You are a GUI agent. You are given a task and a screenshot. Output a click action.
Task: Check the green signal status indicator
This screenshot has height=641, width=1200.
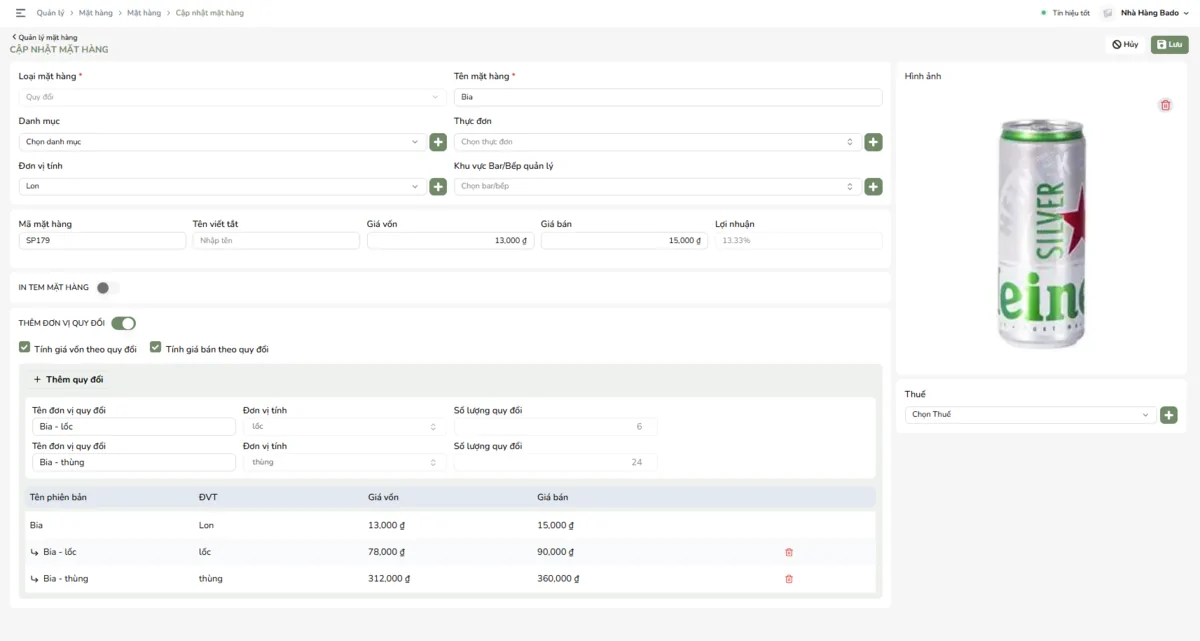1044,13
